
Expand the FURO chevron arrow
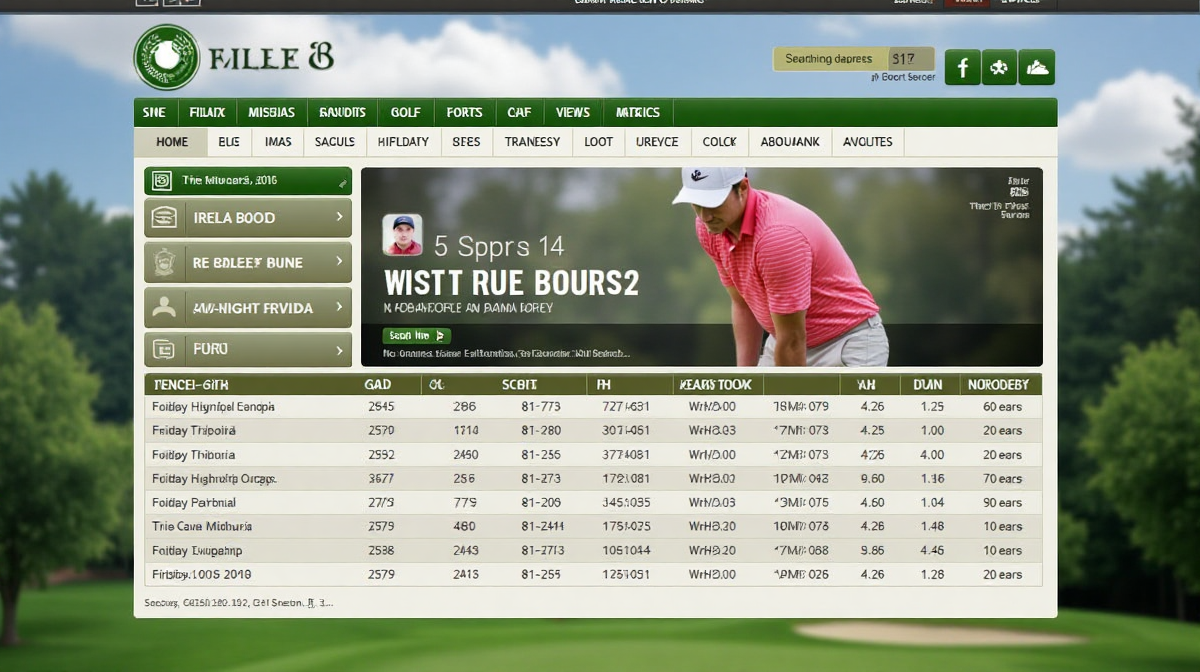click(339, 350)
